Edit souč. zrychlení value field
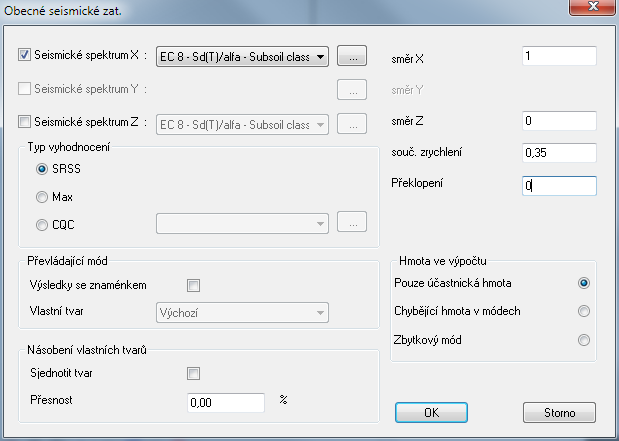 tap(559, 152)
